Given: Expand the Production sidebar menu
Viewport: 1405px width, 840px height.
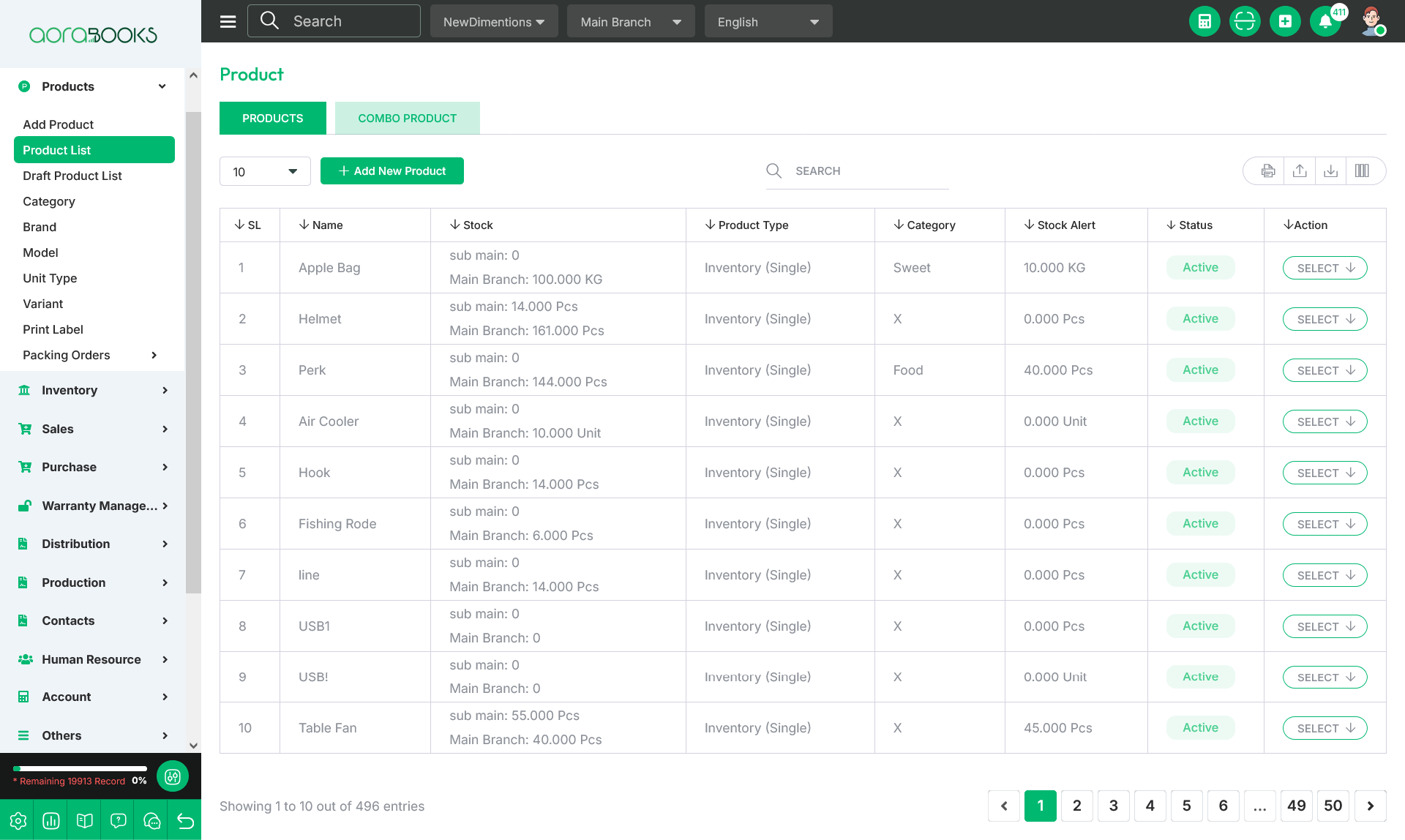Looking at the screenshot, I should 93,582.
